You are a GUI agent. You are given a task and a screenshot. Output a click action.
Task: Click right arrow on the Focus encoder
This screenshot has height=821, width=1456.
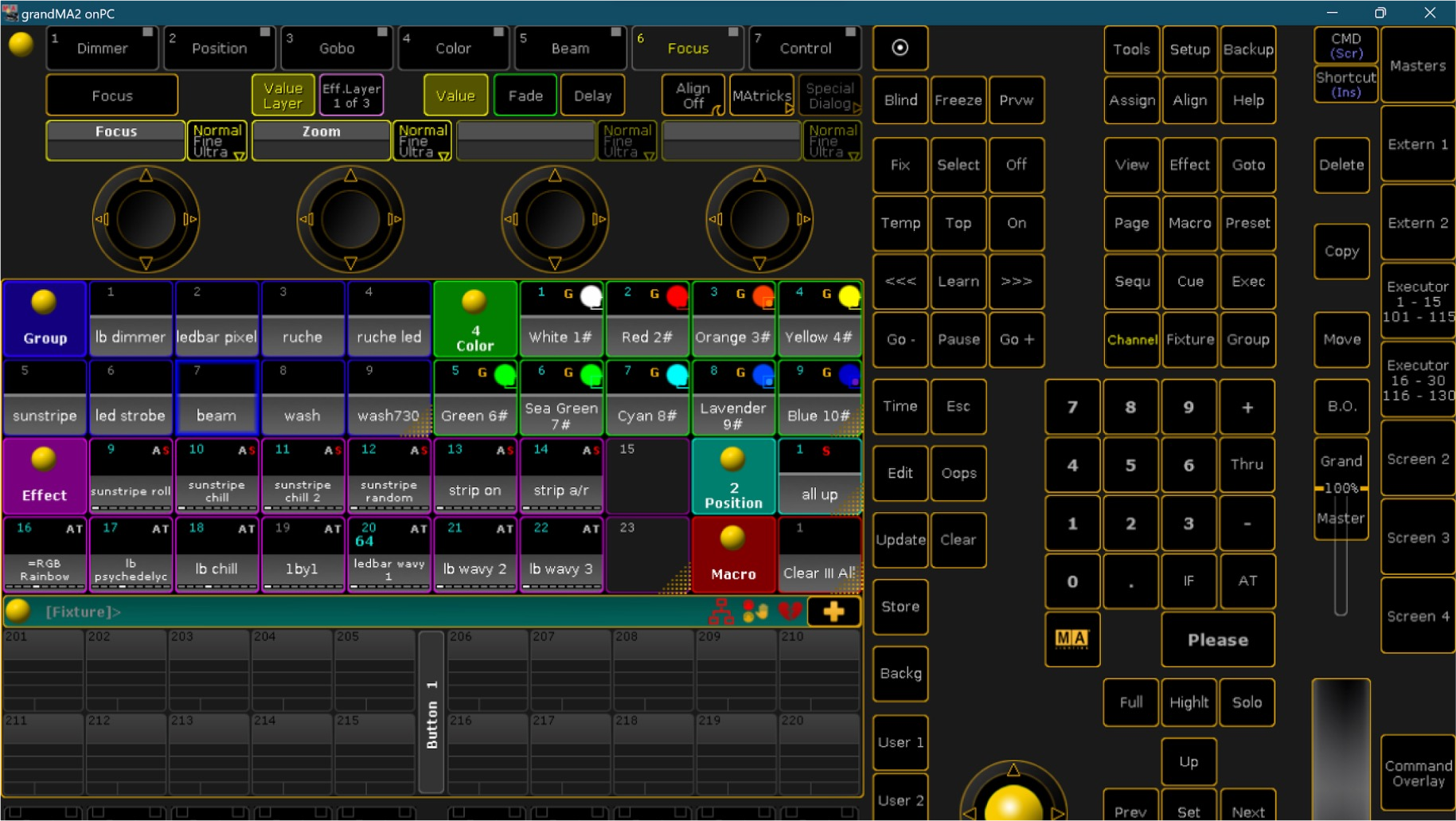point(189,219)
